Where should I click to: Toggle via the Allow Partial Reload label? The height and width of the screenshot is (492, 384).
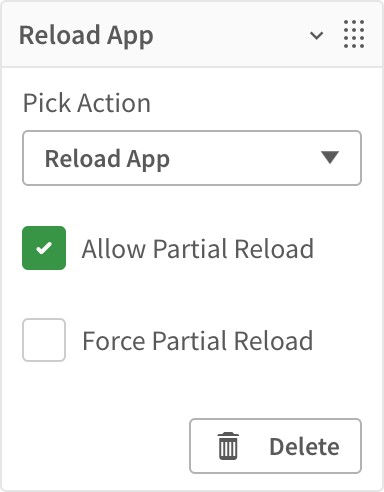[x=198, y=249]
